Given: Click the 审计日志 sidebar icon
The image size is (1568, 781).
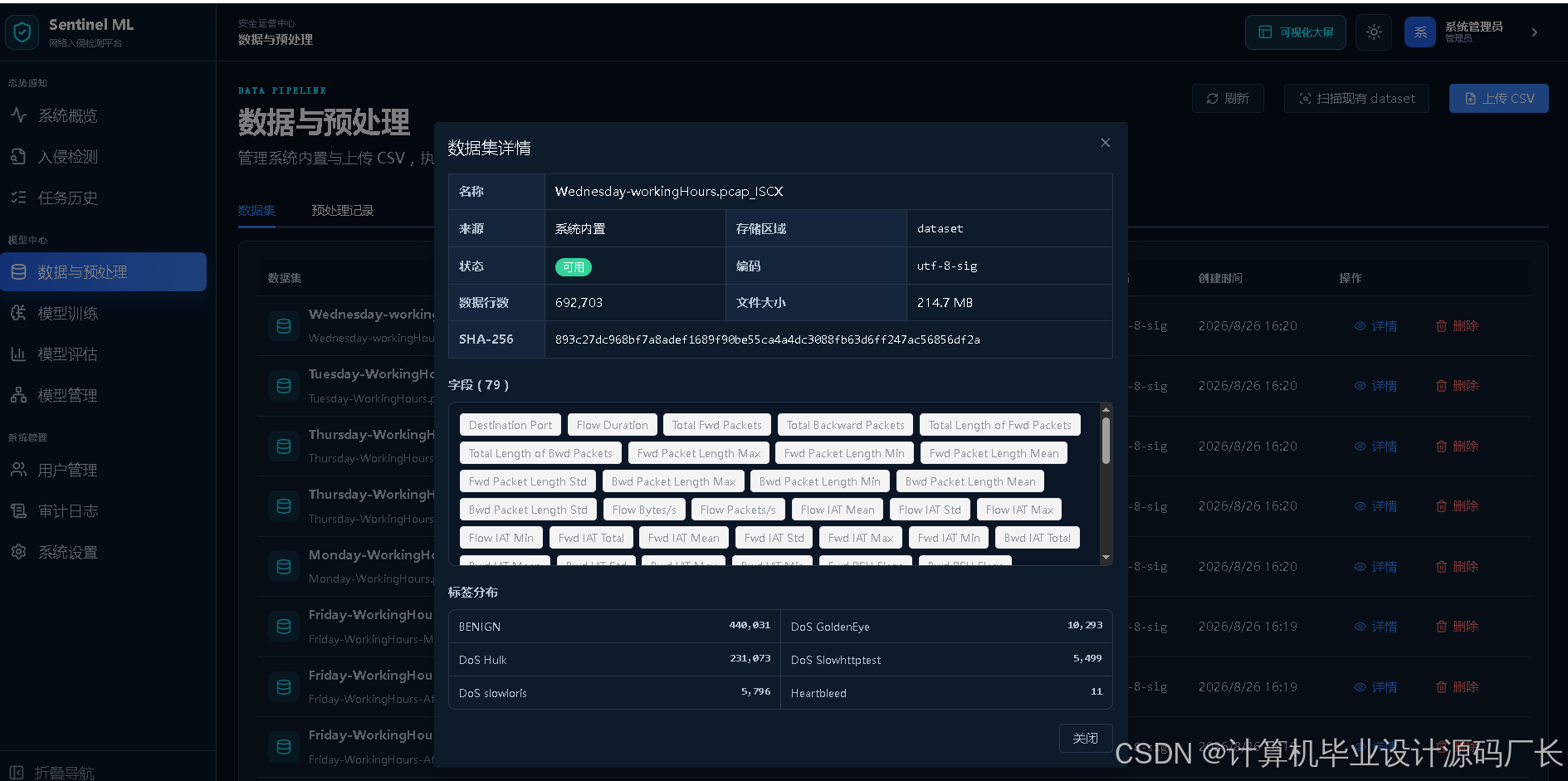Looking at the screenshot, I should coord(18,510).
